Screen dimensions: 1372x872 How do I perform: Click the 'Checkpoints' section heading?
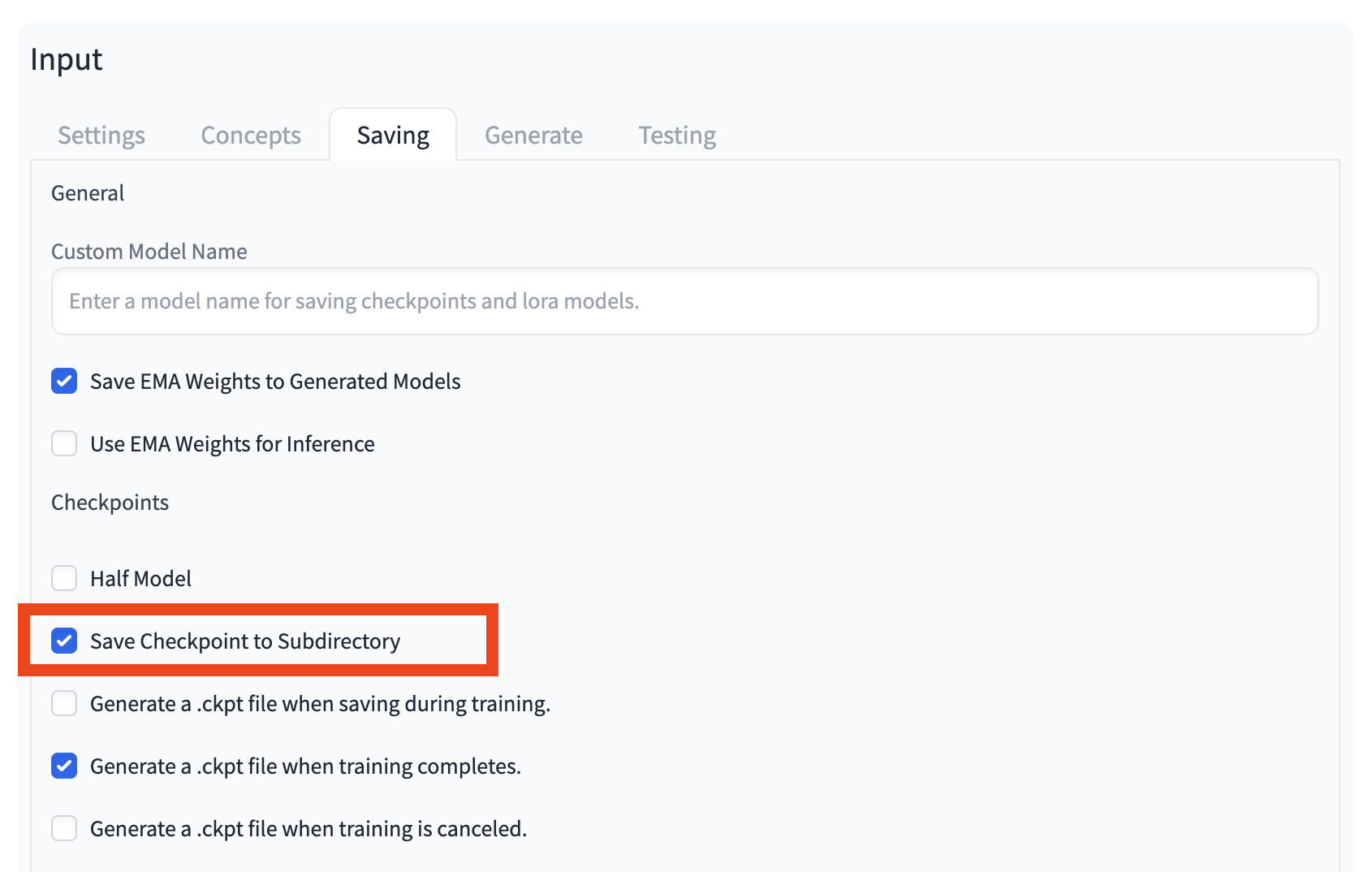coord(110,503)
